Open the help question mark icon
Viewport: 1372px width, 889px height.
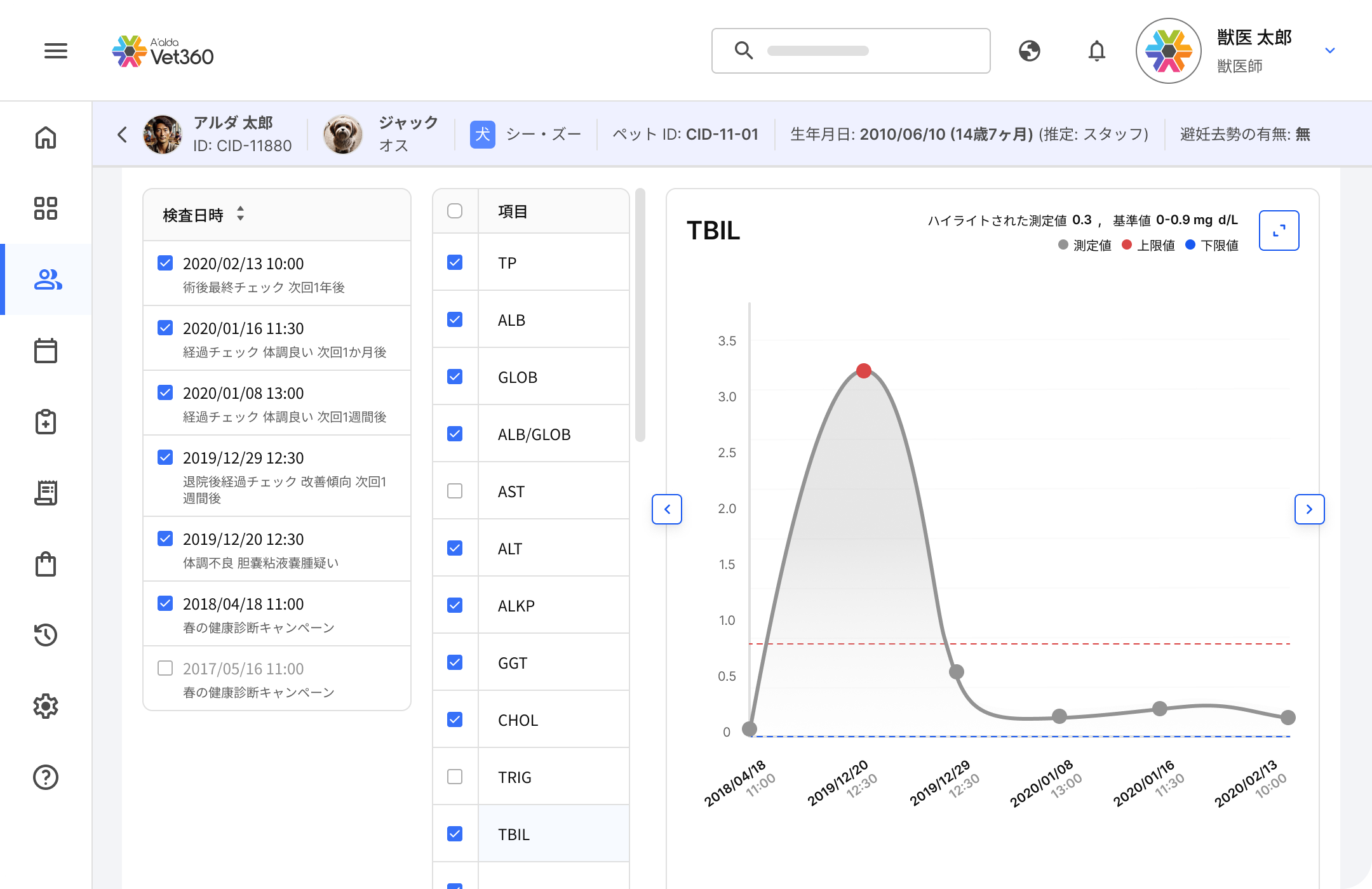(x=46, y=777)
